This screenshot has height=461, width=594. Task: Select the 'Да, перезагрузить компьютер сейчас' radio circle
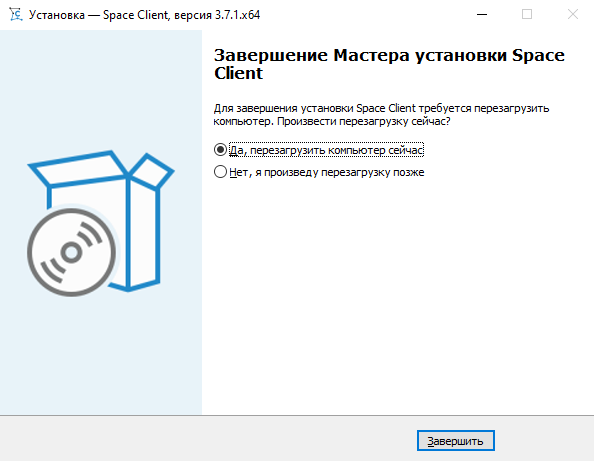pos(220,150)
